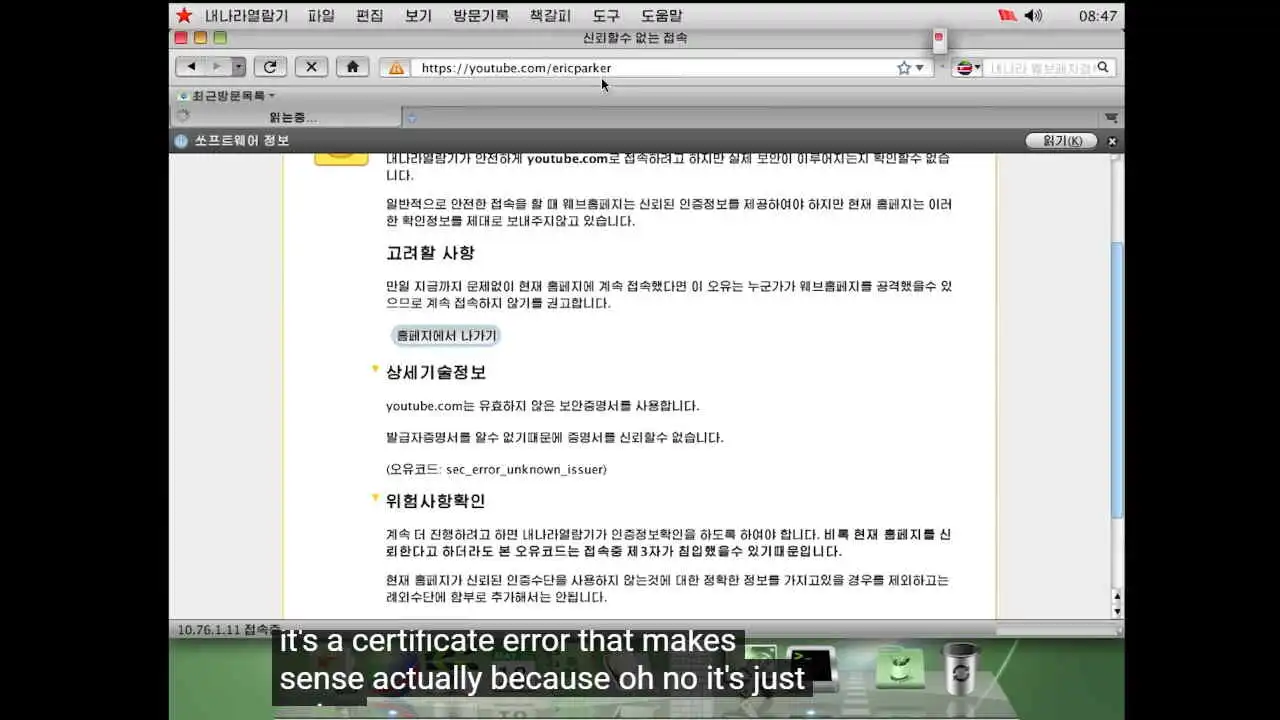Click the 홈페지에서 나가기 button
This screenshot has height=720, width=1280.
(446, 335)
